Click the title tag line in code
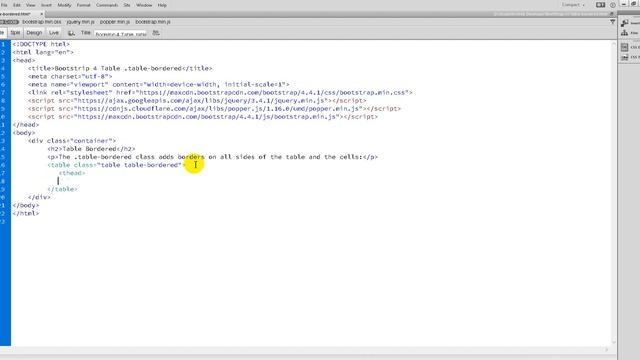 (x=120, y=68)
